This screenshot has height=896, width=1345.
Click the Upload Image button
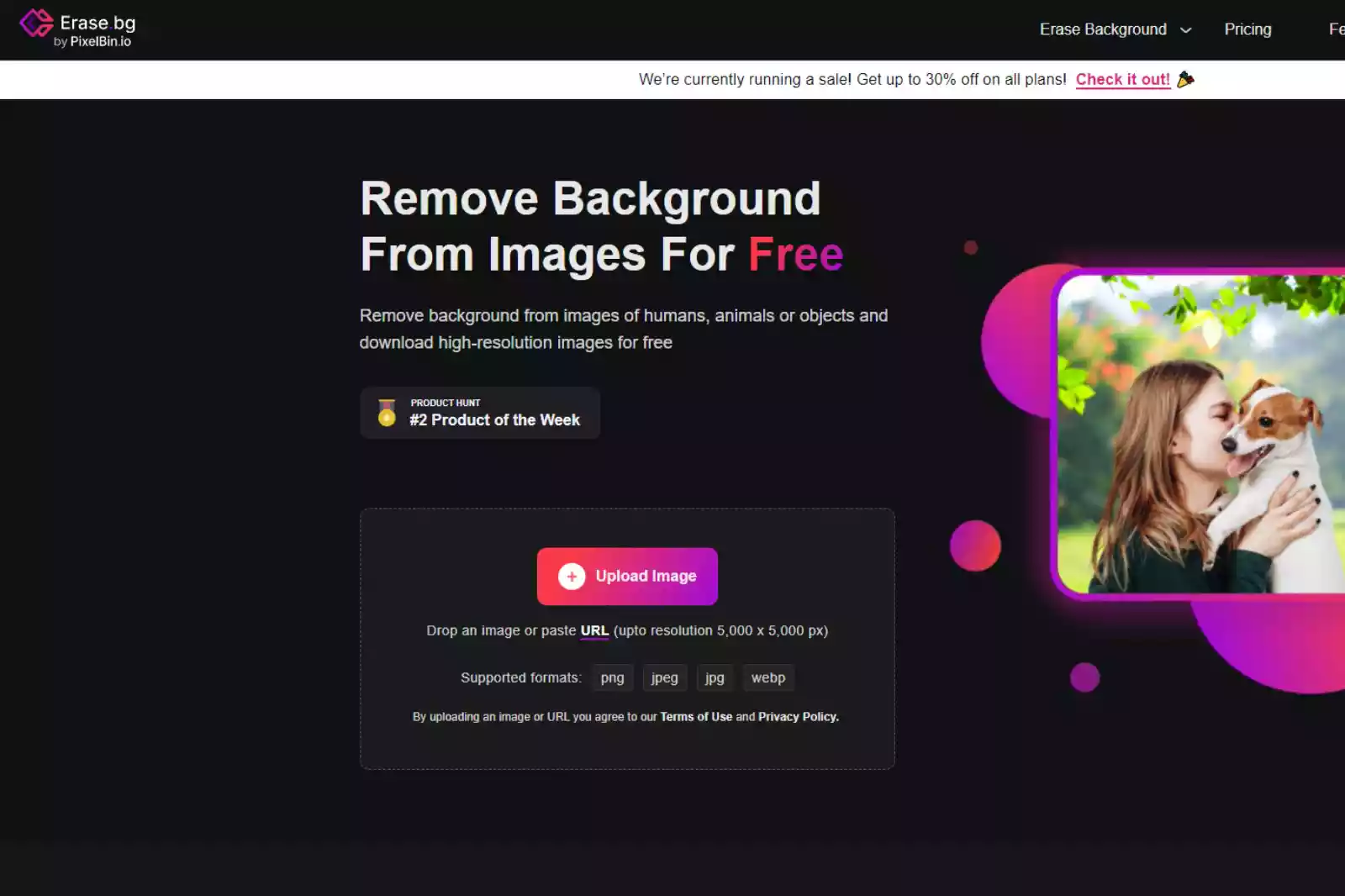click(627, 577)
